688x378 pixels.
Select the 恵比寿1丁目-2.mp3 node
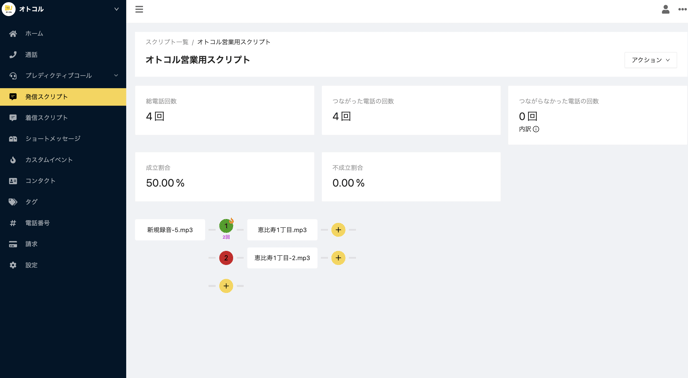282,258
